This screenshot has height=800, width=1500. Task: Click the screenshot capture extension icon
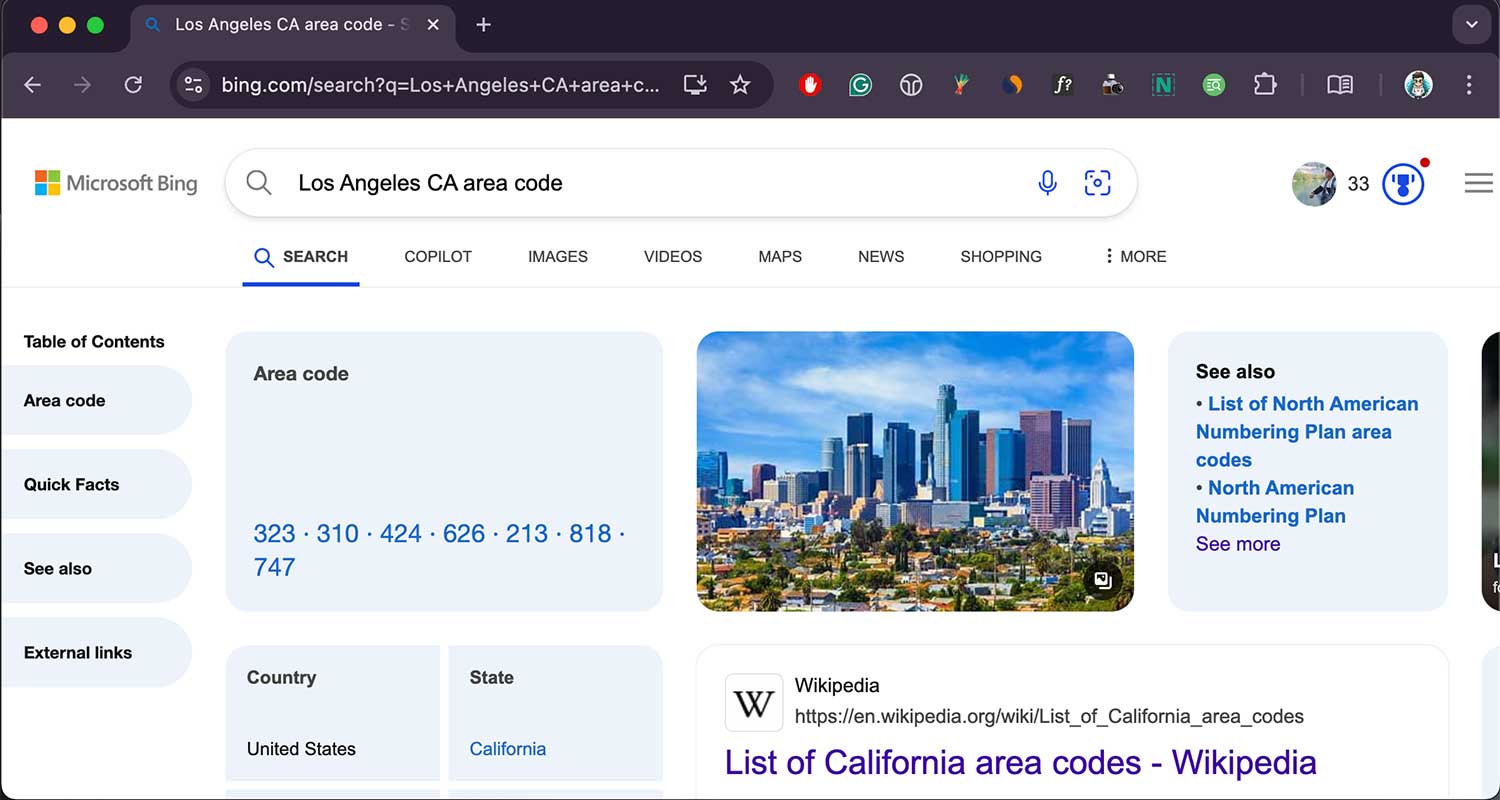tap(1112, 85)
